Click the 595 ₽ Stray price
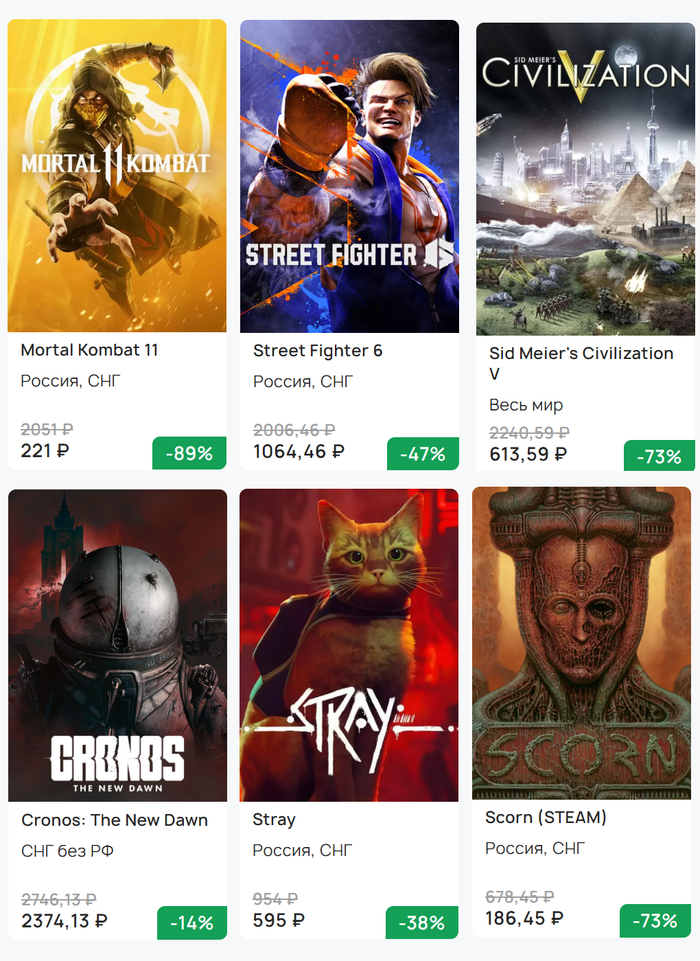700x961 pixels. click(279, 920)
